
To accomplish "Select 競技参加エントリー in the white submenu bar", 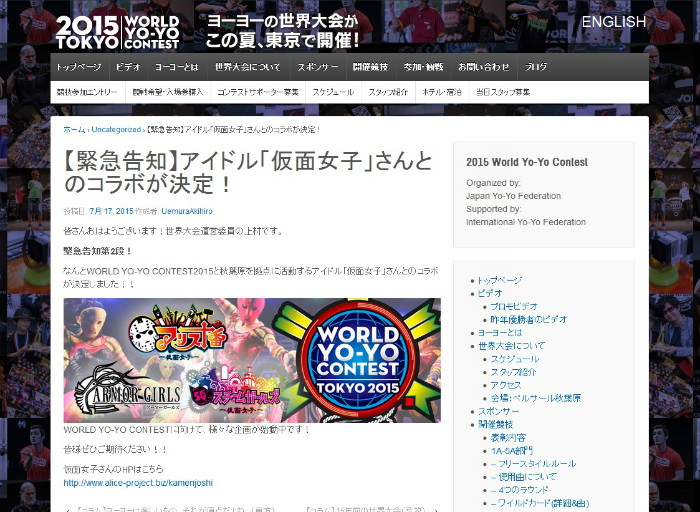I will tap(87, 92).
